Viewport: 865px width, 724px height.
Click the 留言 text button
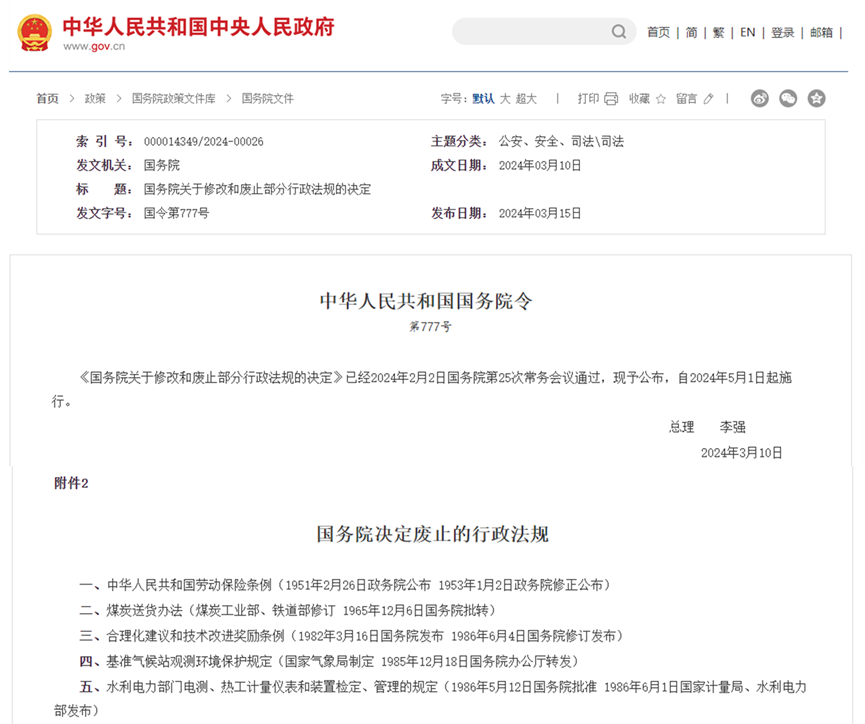click(687, 99)
